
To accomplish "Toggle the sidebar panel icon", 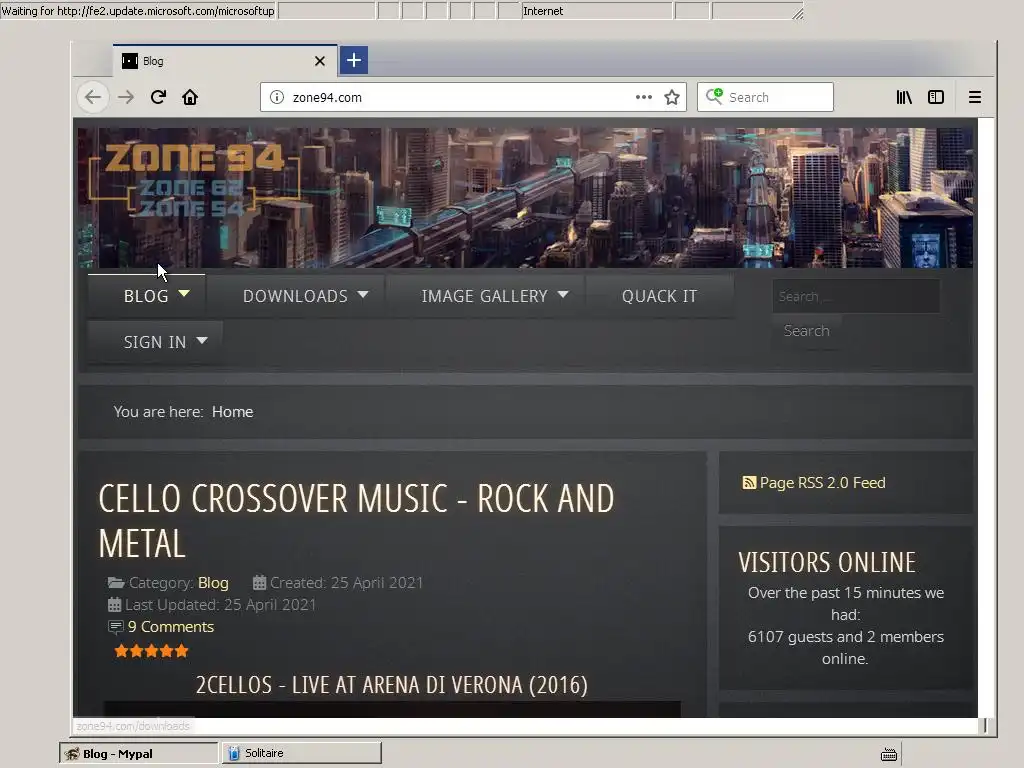I will coord(936,97).
